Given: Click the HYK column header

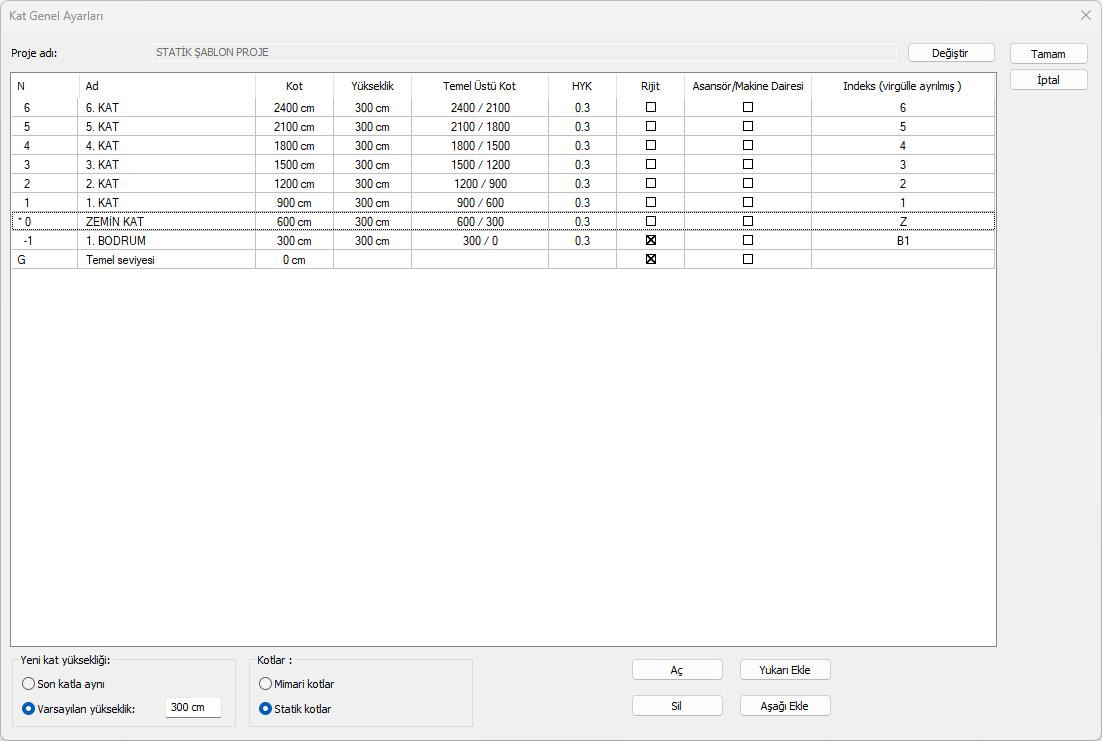Looking at the screenshot, I should pos(582,86).
